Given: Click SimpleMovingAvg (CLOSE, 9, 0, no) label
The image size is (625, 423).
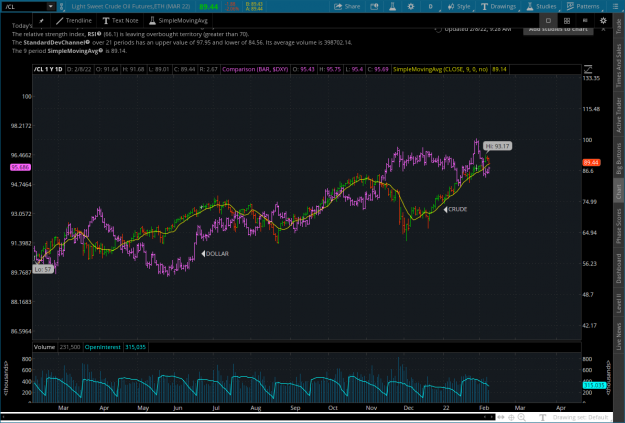Looking at the screenshot, I should click(440, 69).
